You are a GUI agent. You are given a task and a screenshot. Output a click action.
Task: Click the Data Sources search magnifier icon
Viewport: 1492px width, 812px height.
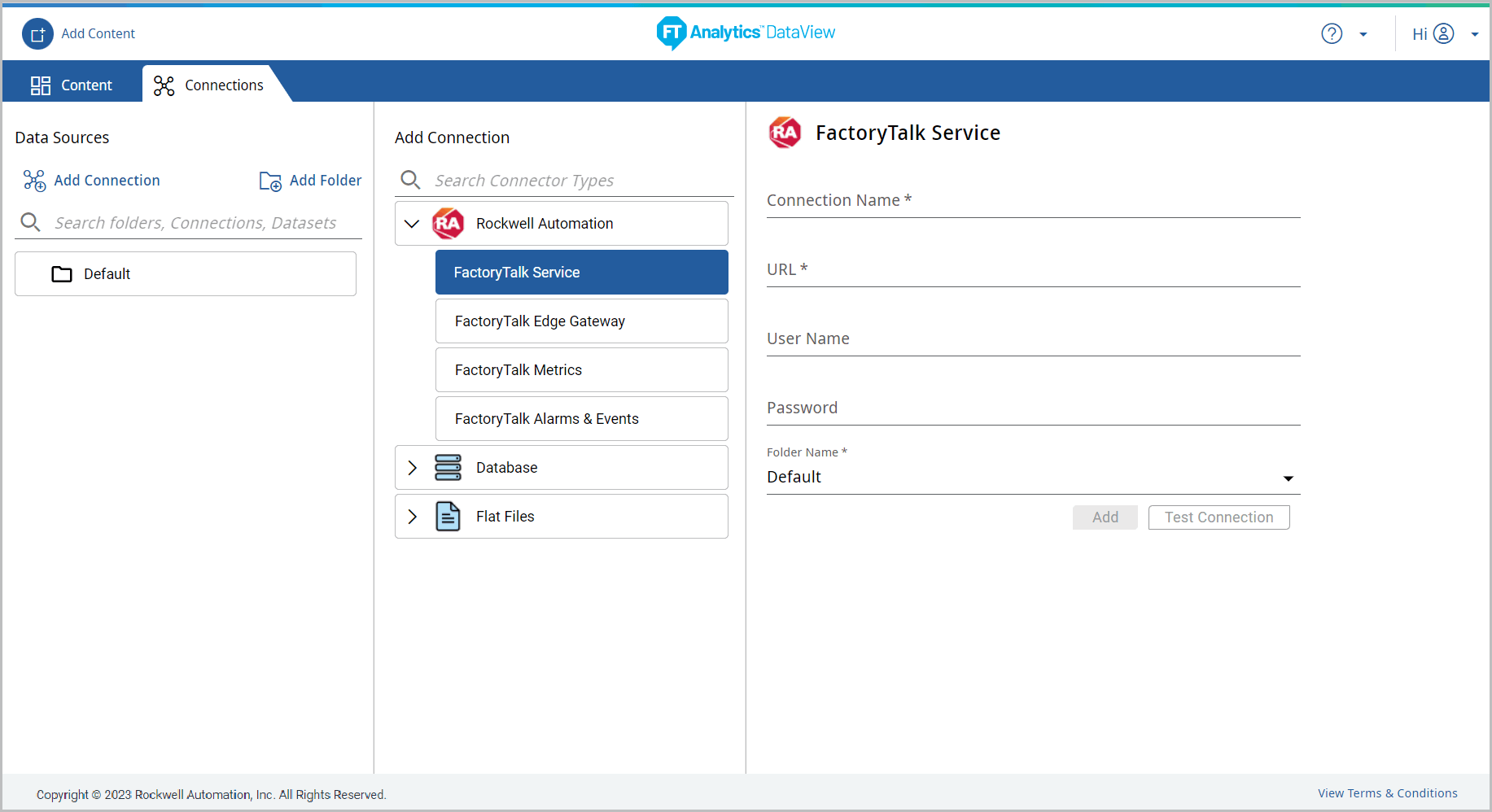[31, 222]
